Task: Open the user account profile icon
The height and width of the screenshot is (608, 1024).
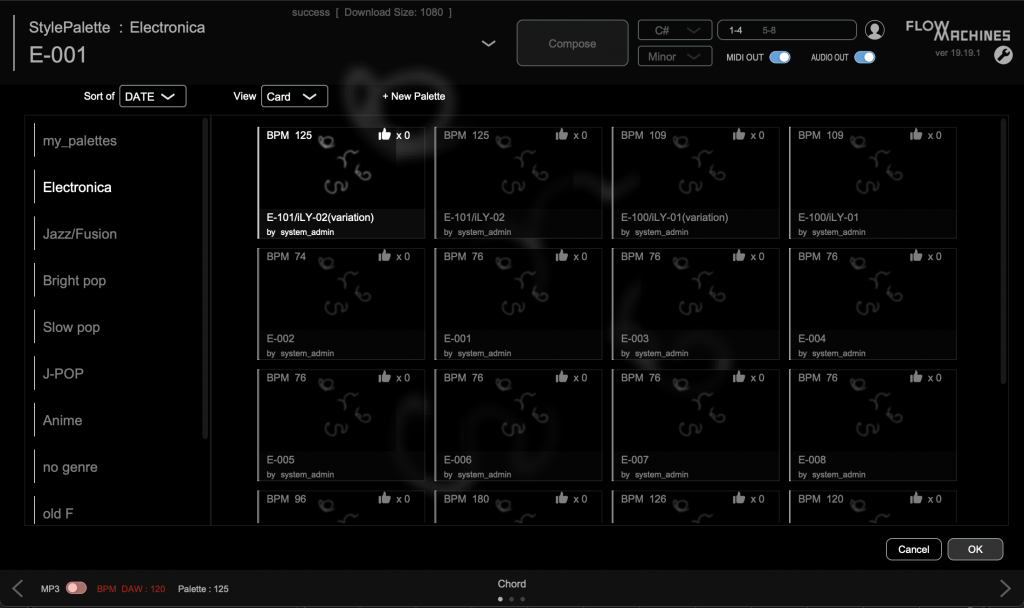Action: [875, 30]
